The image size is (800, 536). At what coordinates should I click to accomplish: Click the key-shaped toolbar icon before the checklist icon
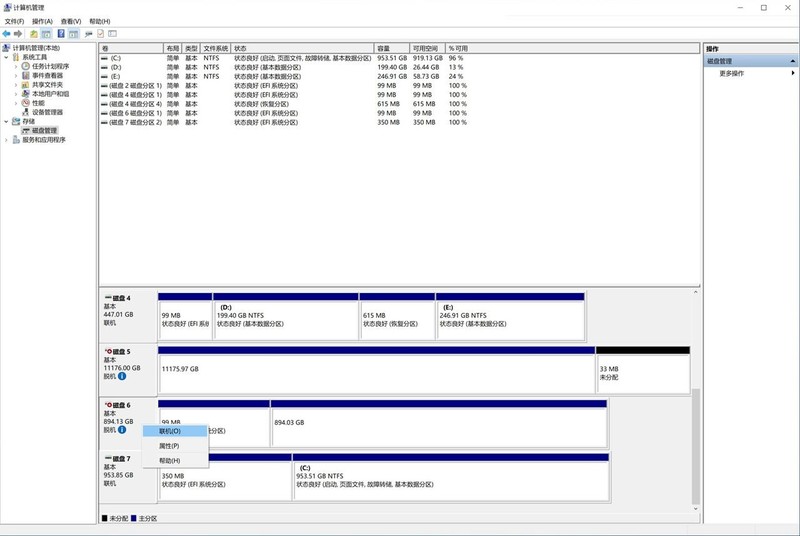[x=88, y=34]
